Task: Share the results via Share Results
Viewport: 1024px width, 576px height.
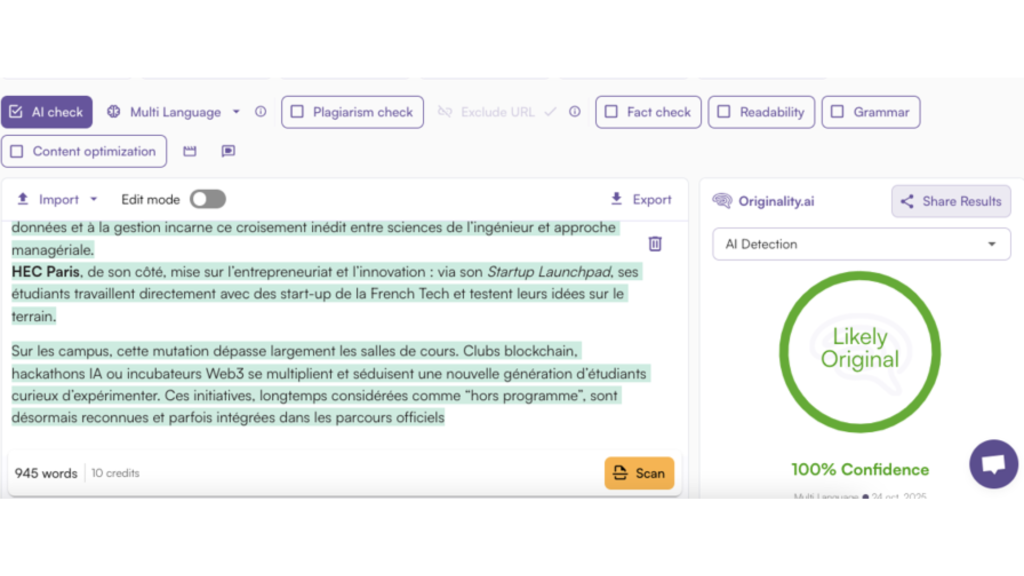Action: (x=951, y=201)
